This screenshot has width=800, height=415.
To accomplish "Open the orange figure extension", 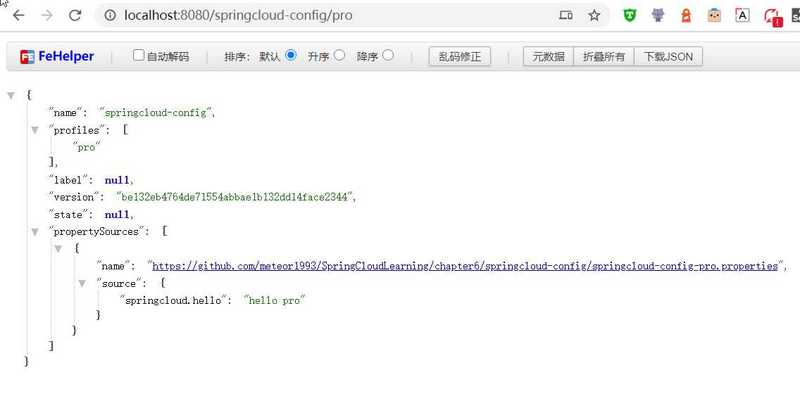I will (x=686, y=15).
